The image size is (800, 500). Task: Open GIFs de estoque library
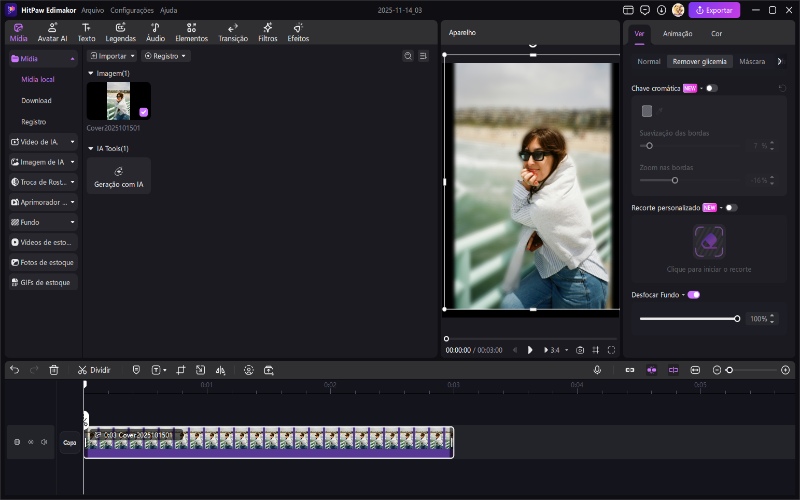coord(43,282)
